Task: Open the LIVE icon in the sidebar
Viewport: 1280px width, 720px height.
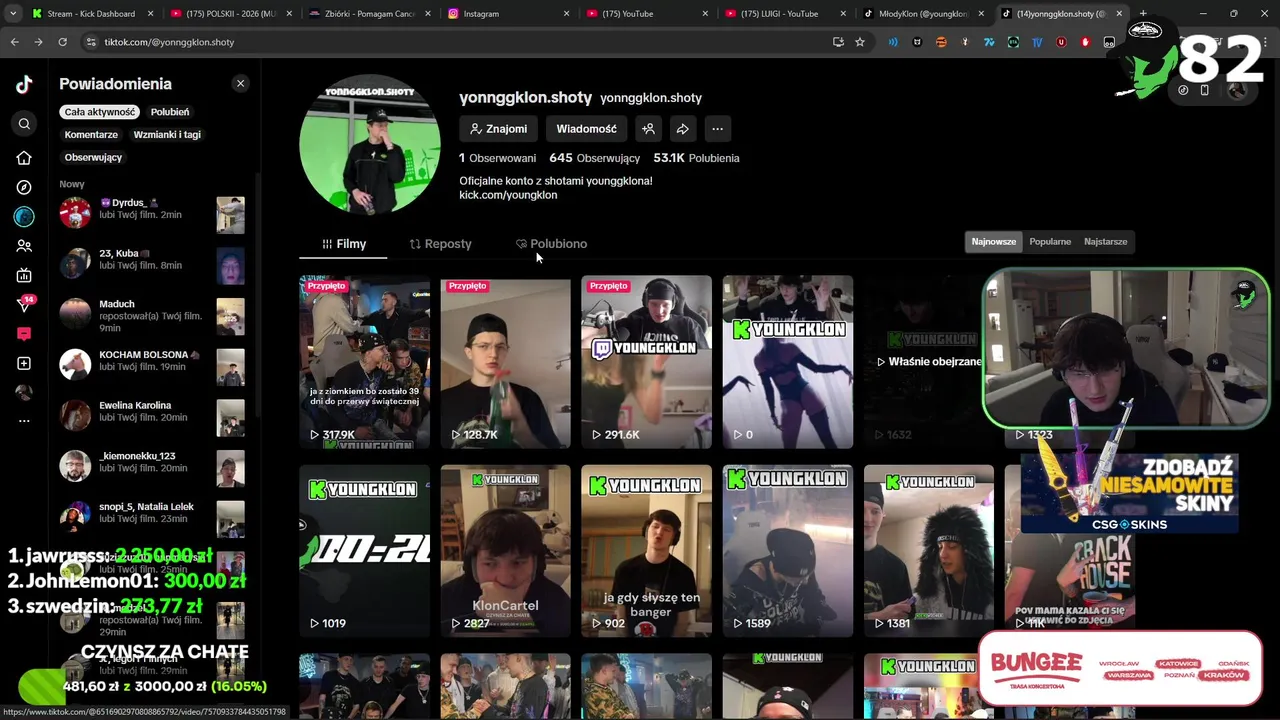Action: click(x=24, y=275)
